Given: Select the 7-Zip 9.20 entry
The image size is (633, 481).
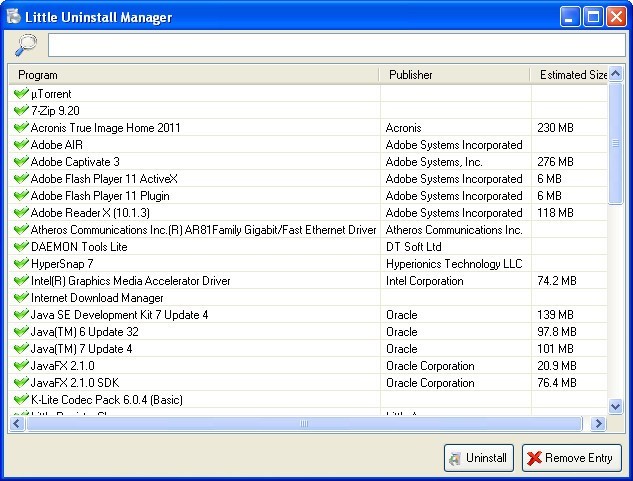Looking at the screenshot, I should (x=55, y=111).
